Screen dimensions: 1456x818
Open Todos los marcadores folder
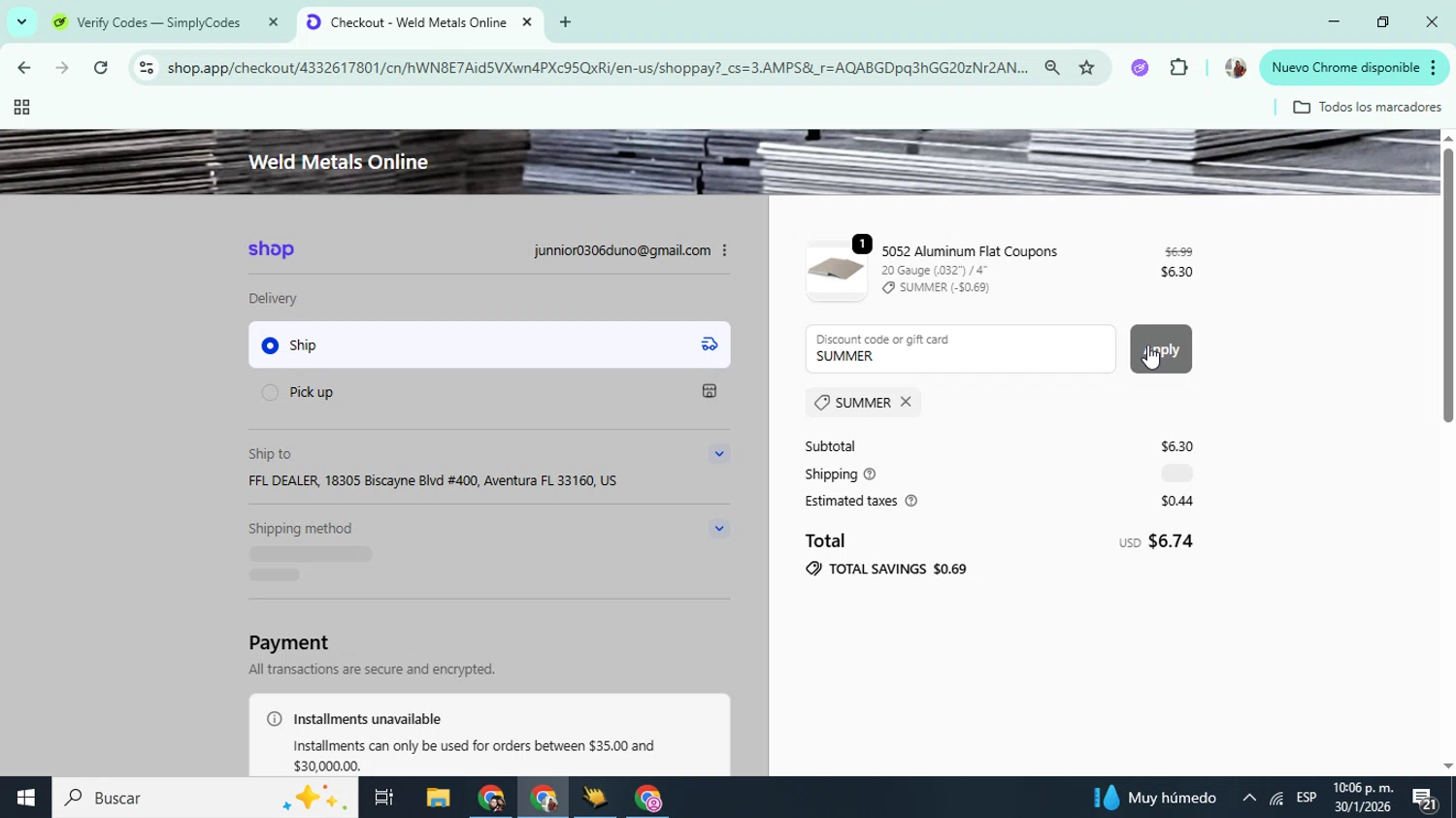1367,108
